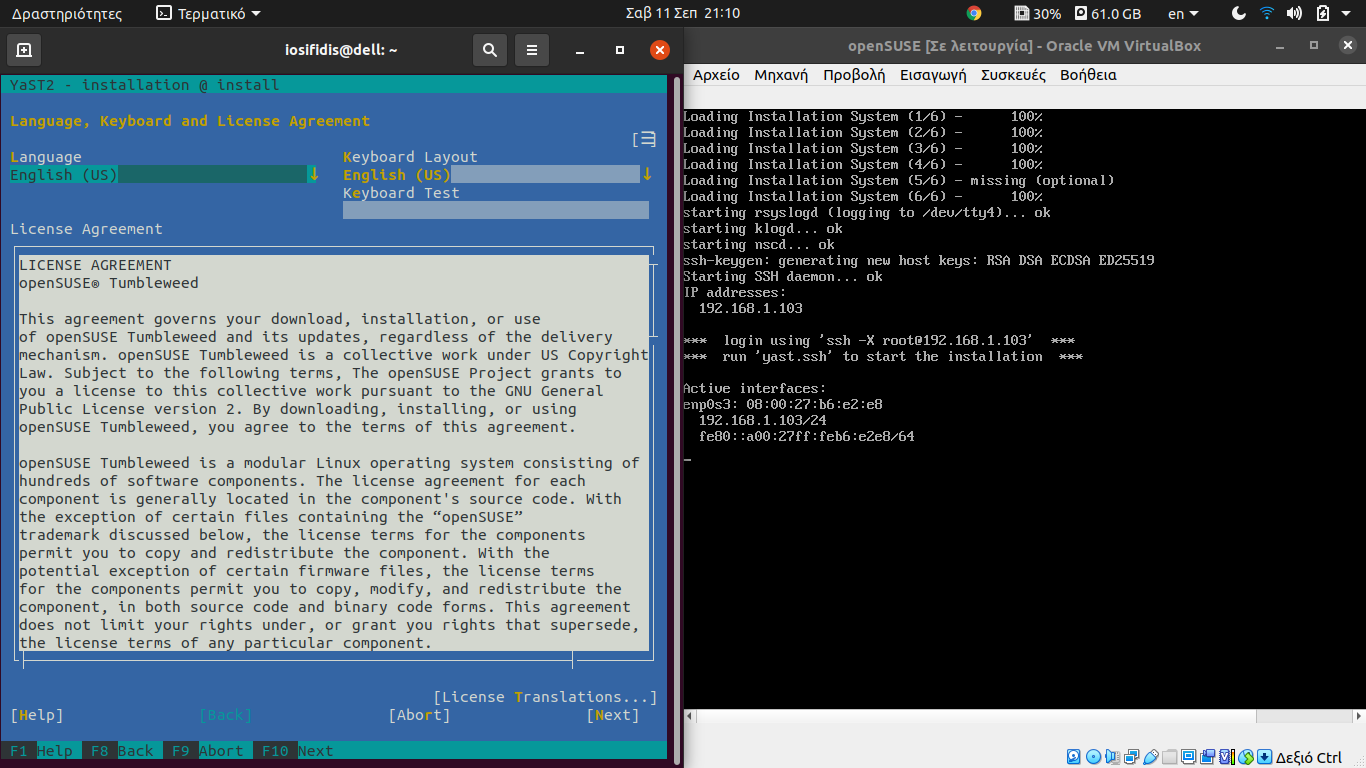Click the [Next] button in YaST
The height and width of the screenshot is (768, 1366).
613,715
